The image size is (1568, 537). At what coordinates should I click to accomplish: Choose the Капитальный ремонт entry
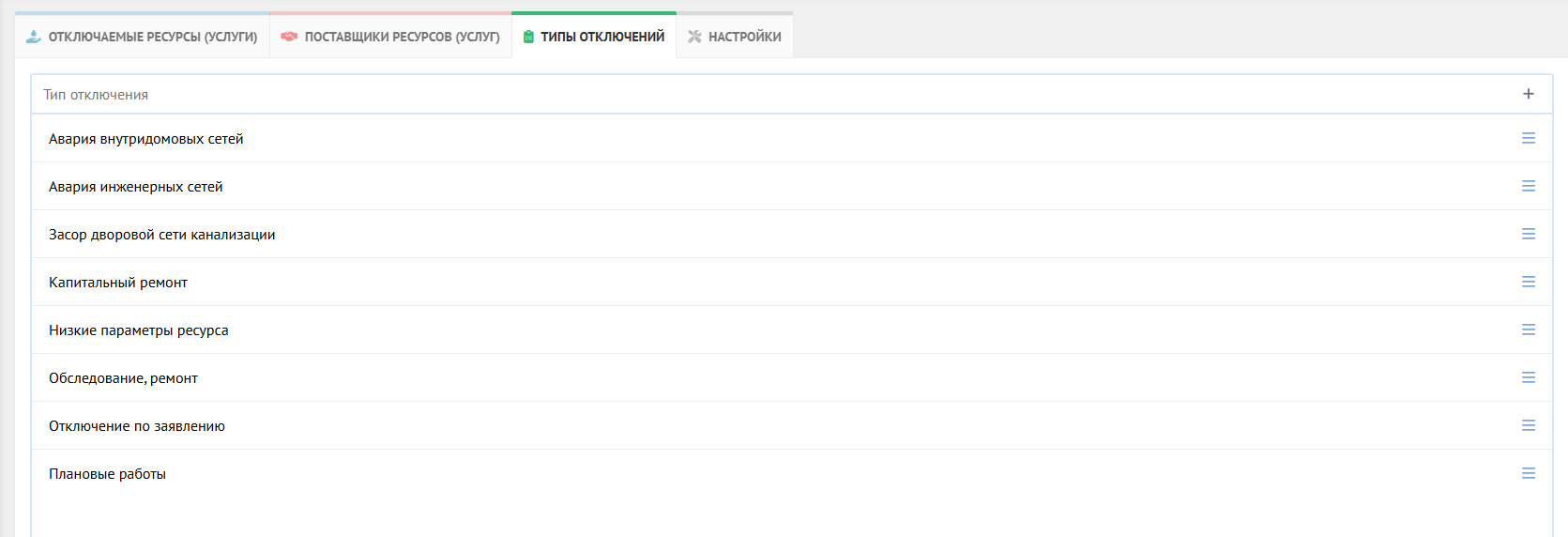coord(117,283)
